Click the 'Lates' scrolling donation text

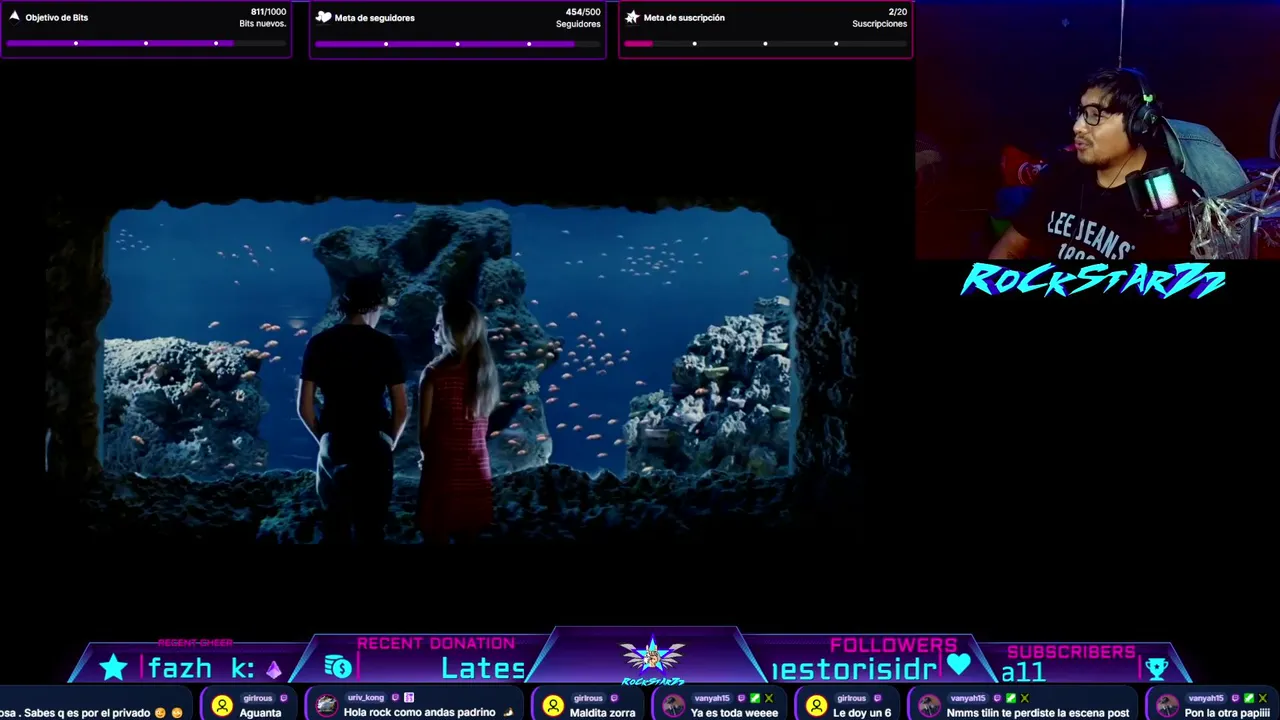coord(484,668)
